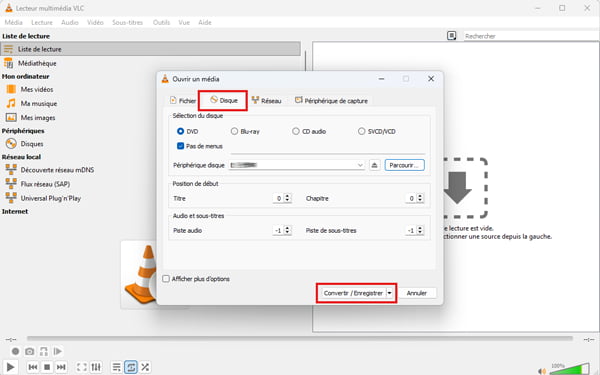The width and height of the screenshot is (600, 375).
Task: Switch to the Réseau tab
Action: pos(267,101)
